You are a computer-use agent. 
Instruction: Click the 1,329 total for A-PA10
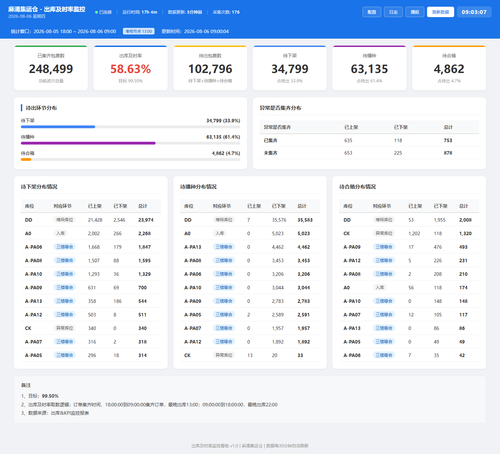coord(144,274)
